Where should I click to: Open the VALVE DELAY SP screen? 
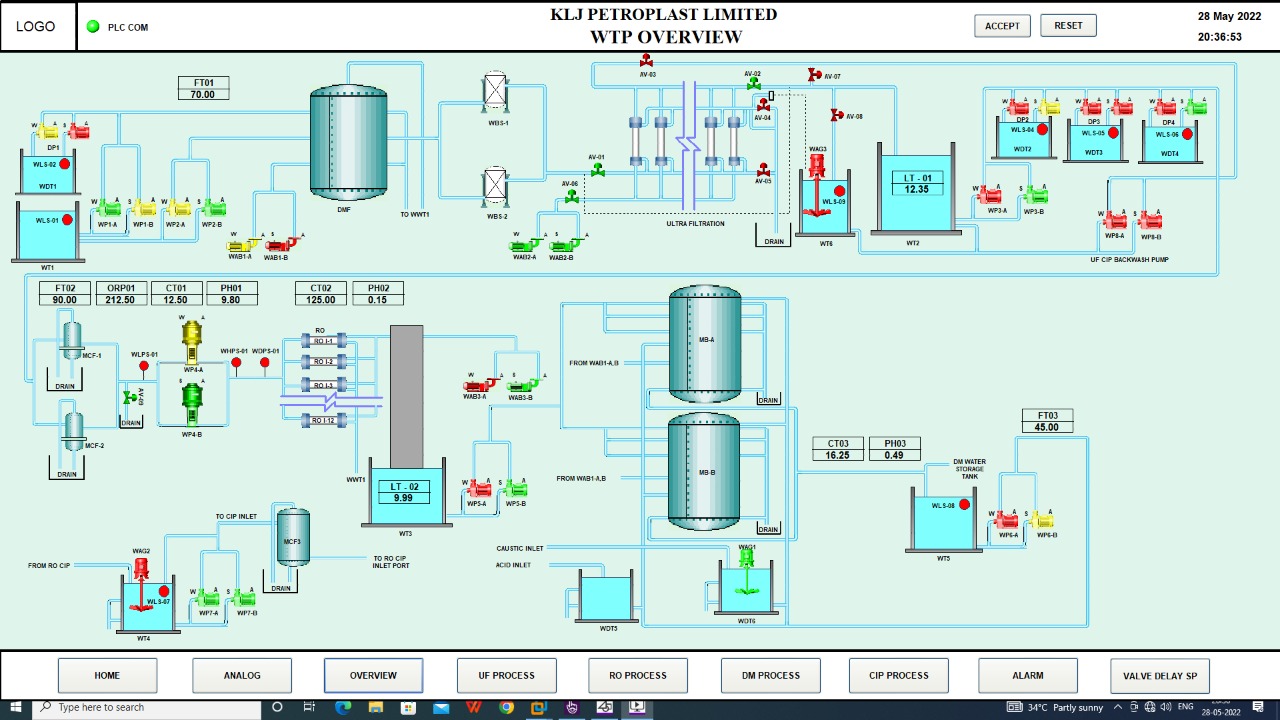click(1160, 676)
